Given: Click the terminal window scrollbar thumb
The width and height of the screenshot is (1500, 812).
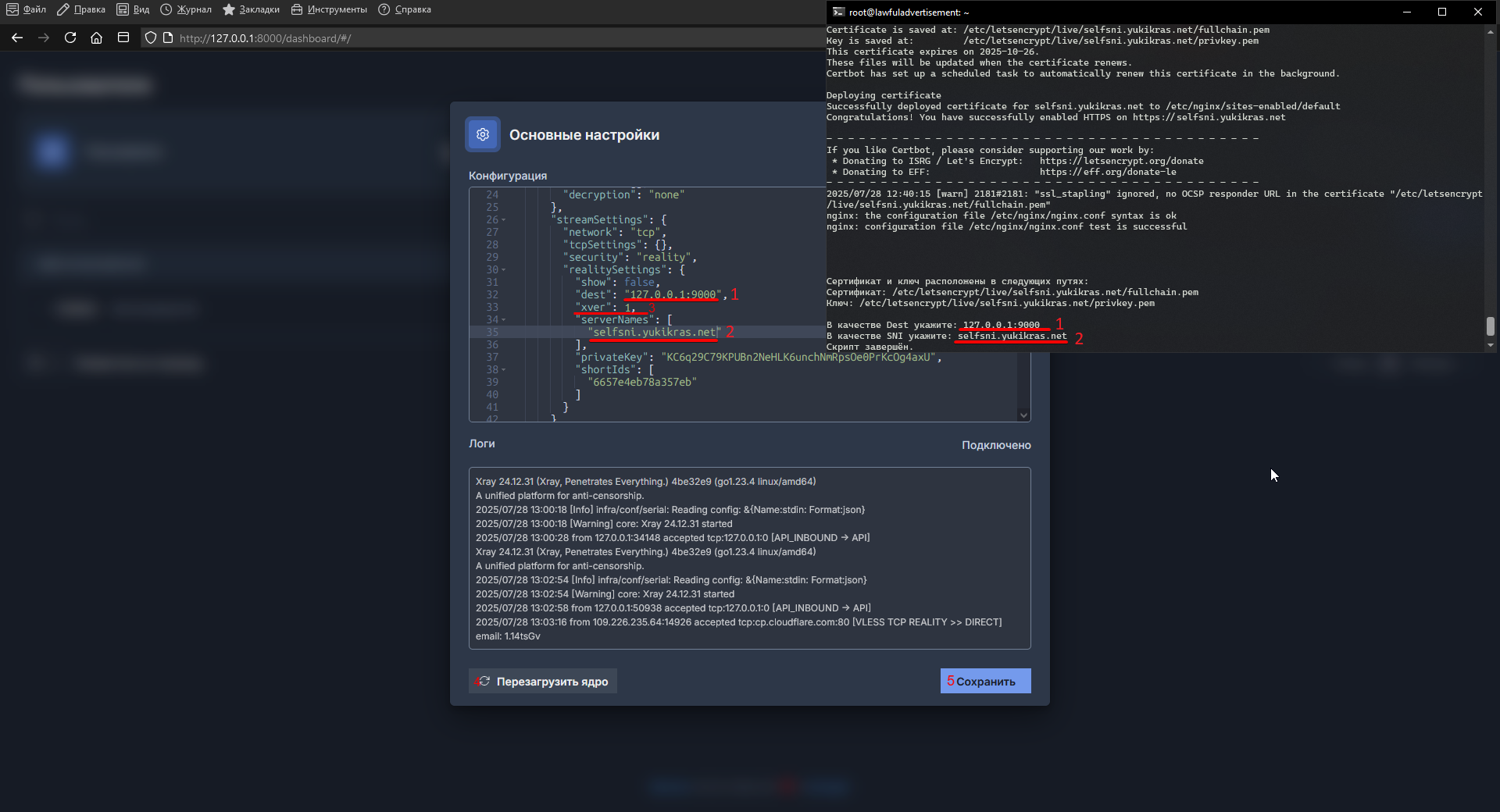Looking at the screenshot, I should (x=1490, y=325).
